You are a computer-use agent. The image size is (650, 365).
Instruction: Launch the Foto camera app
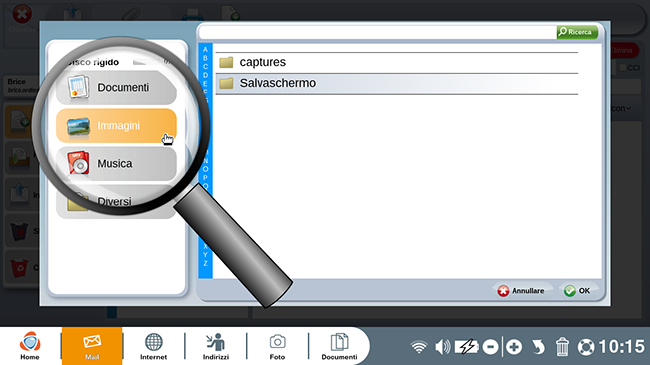pyautogui.click(x=277, y=346)
